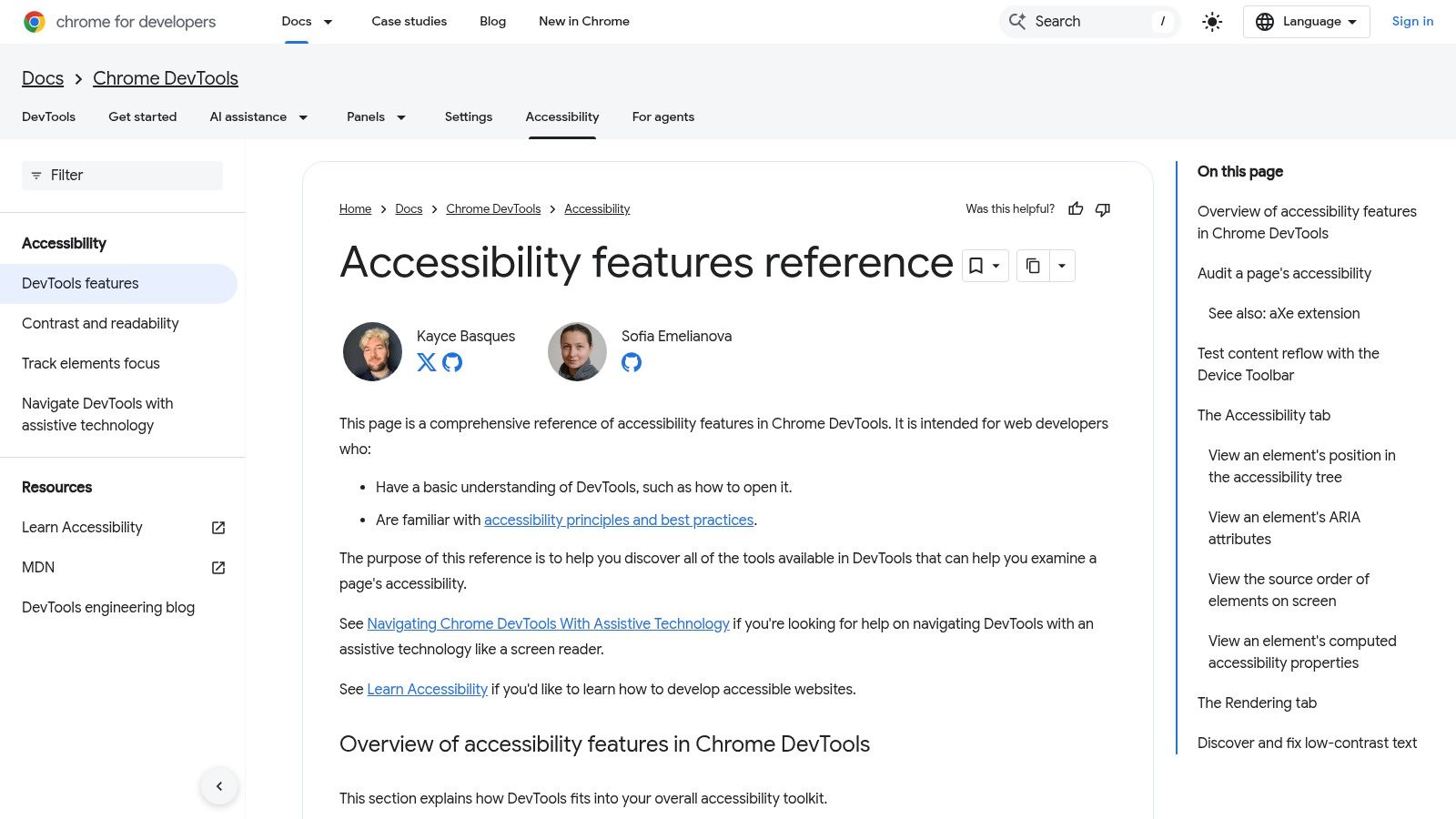
Task: Click the bookmark icon beside the title
Action: (x=976, y=266)
